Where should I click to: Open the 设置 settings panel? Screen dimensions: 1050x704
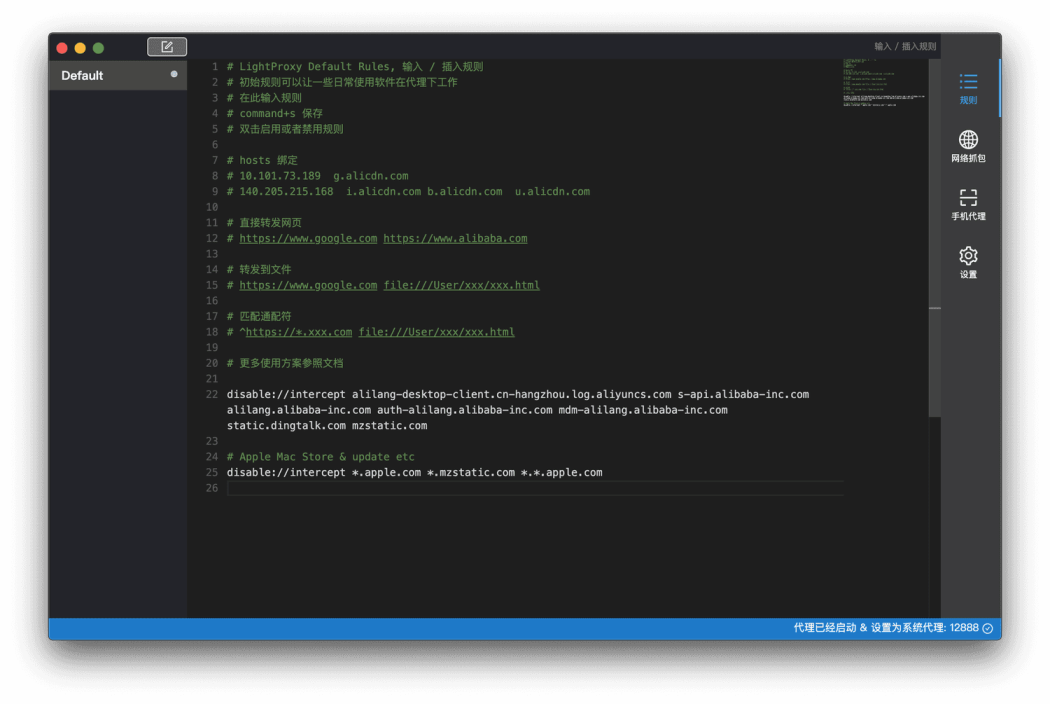[967, 262]
